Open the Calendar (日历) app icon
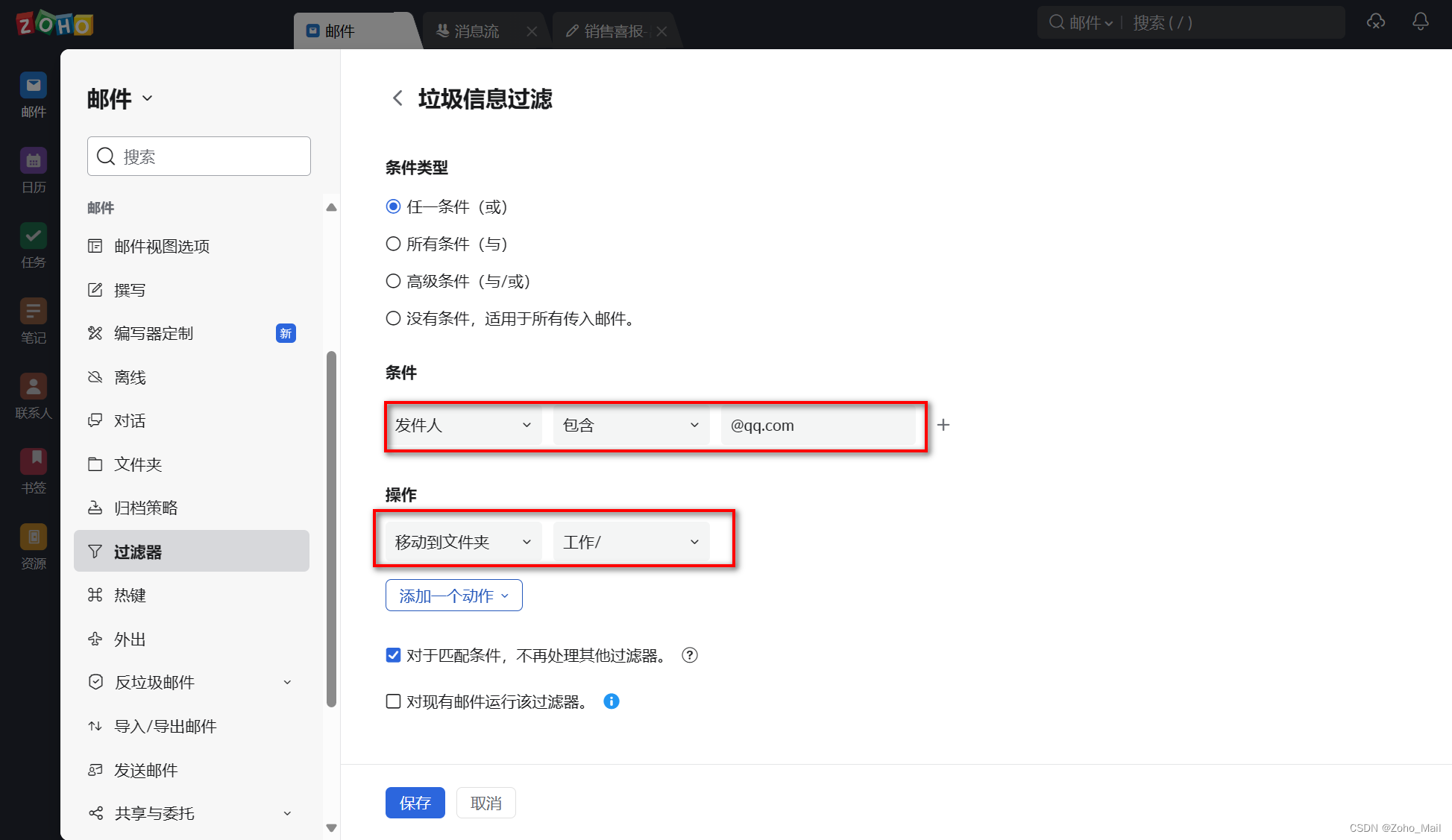Screen dimensions: 1452x840 (x=34, y=161)
